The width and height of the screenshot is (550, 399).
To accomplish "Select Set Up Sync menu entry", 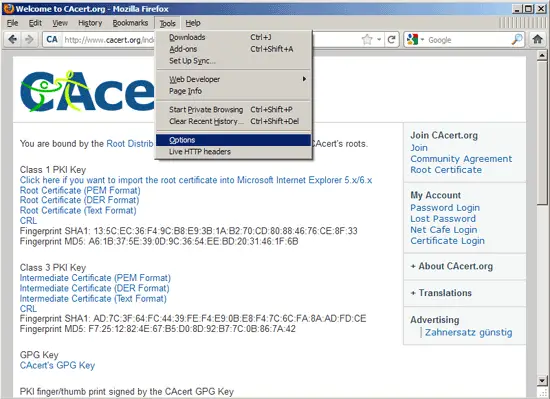I will 233,61.
